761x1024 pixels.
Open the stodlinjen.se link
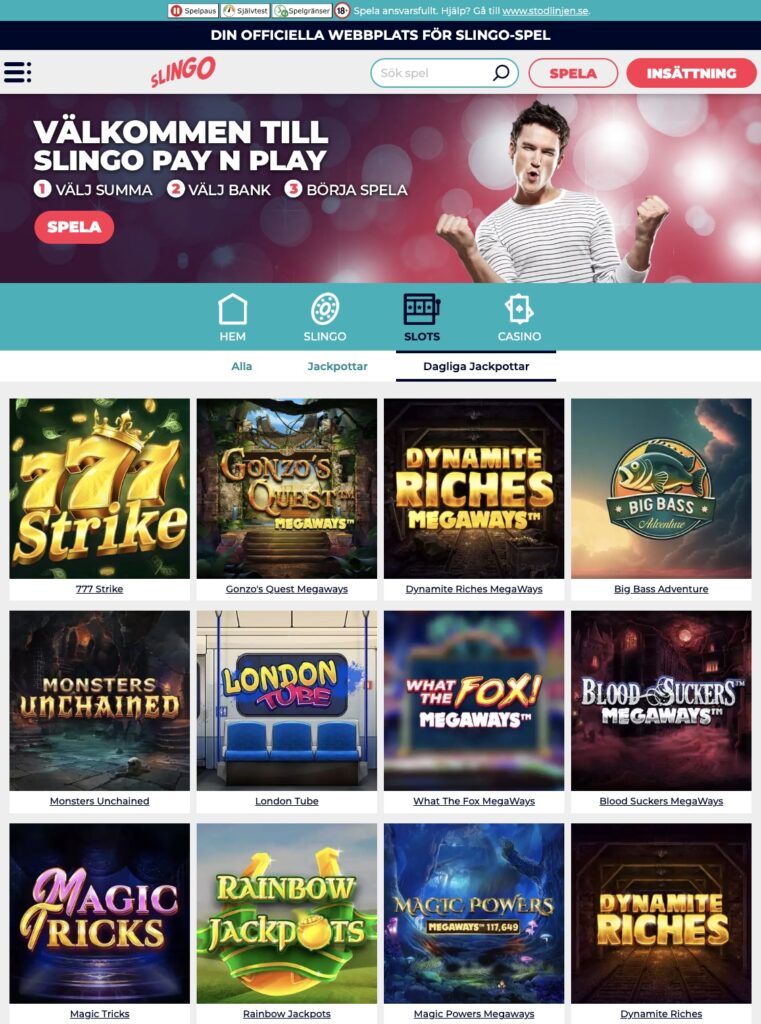point(545,10)
